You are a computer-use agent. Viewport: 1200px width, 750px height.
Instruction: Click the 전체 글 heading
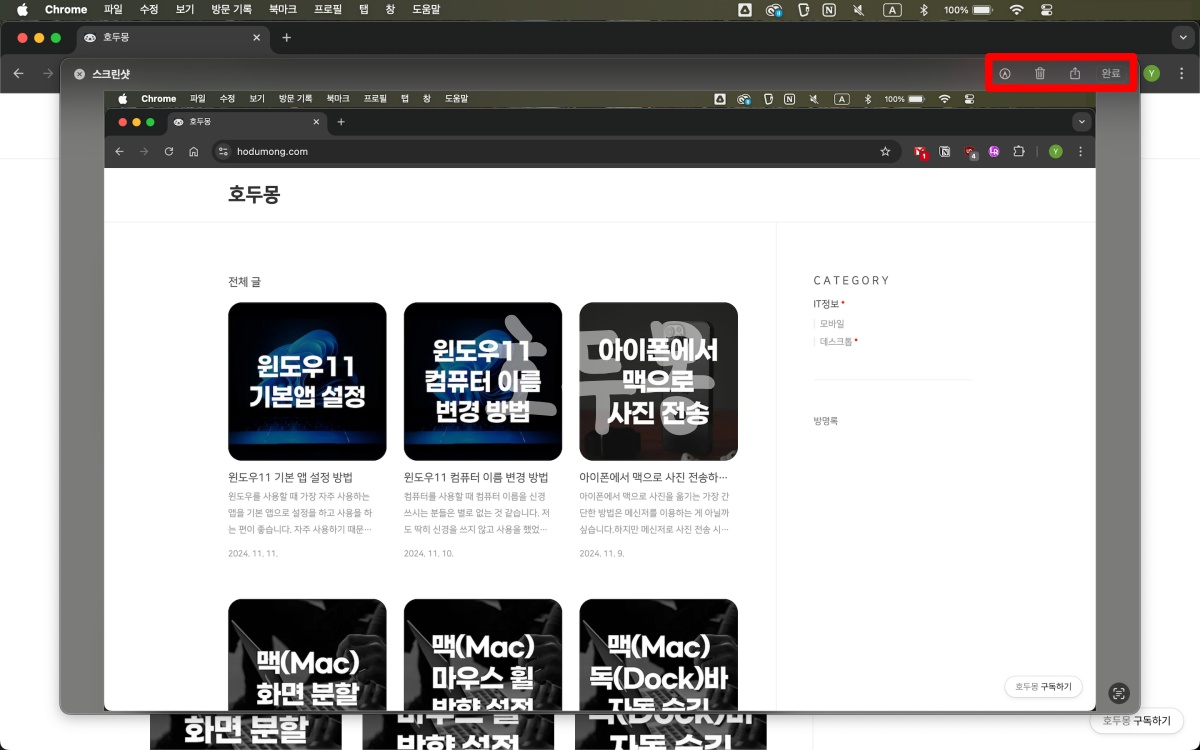(x=244, y=282)
